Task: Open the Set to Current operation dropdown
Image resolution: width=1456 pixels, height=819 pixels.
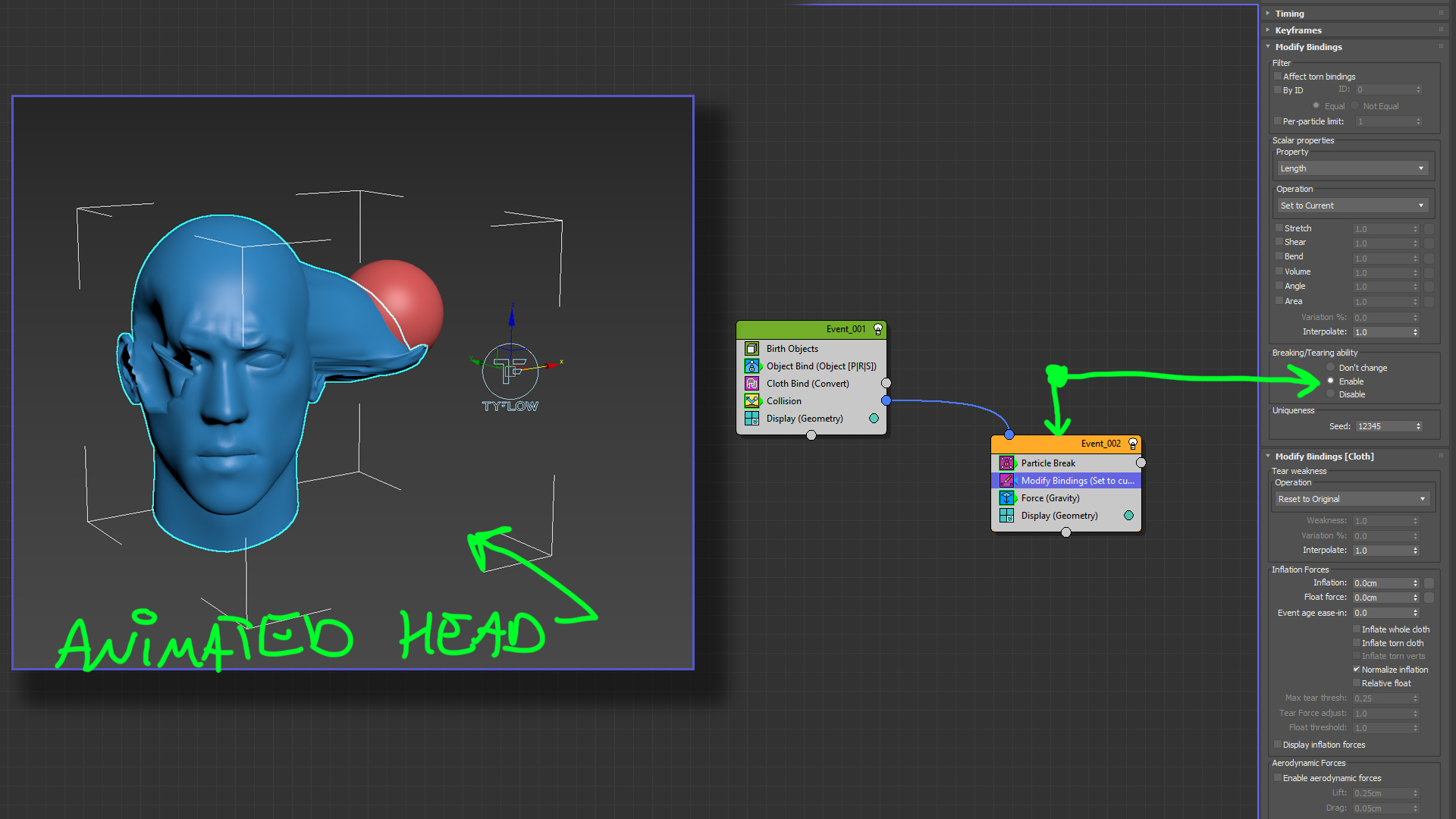Action: (1352, 206)
